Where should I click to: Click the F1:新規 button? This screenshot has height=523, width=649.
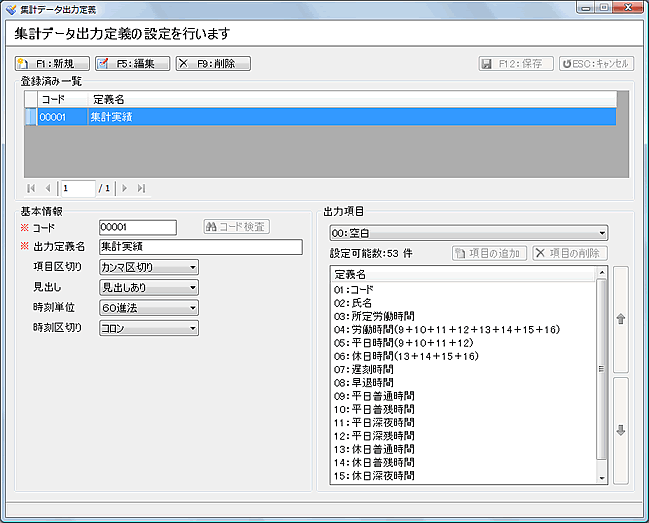pos(52,63)
